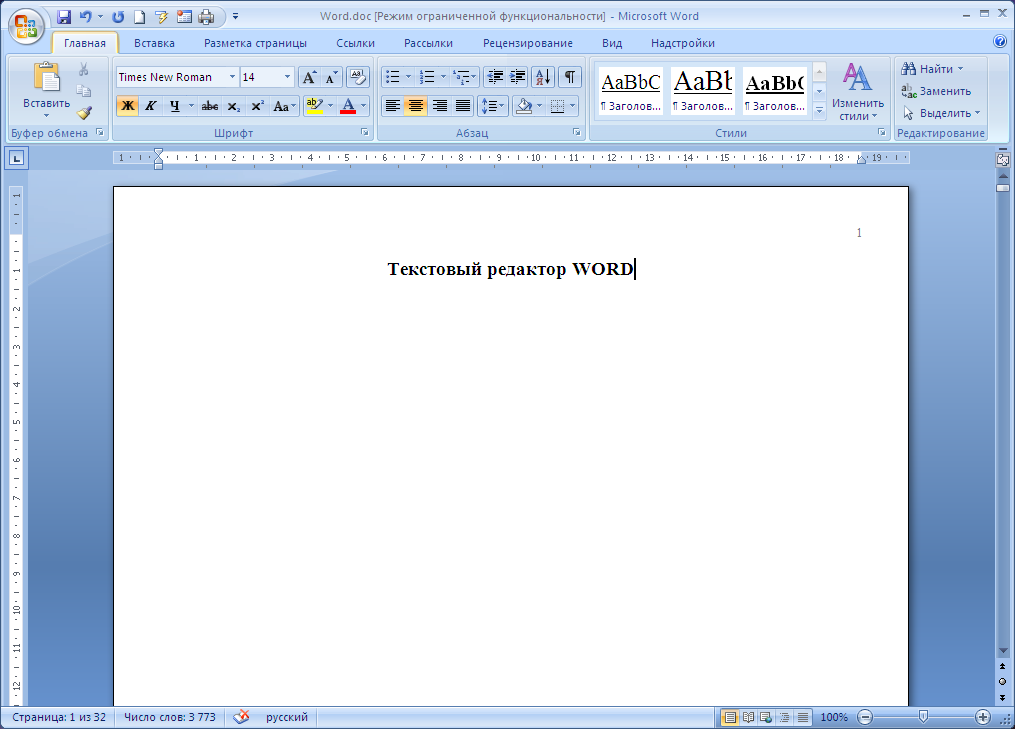Image resolution: width=1015 pixels, height=729 pixels.
Task: Expand the Вставить paste options arrow
Action: (x=46, y=115)
